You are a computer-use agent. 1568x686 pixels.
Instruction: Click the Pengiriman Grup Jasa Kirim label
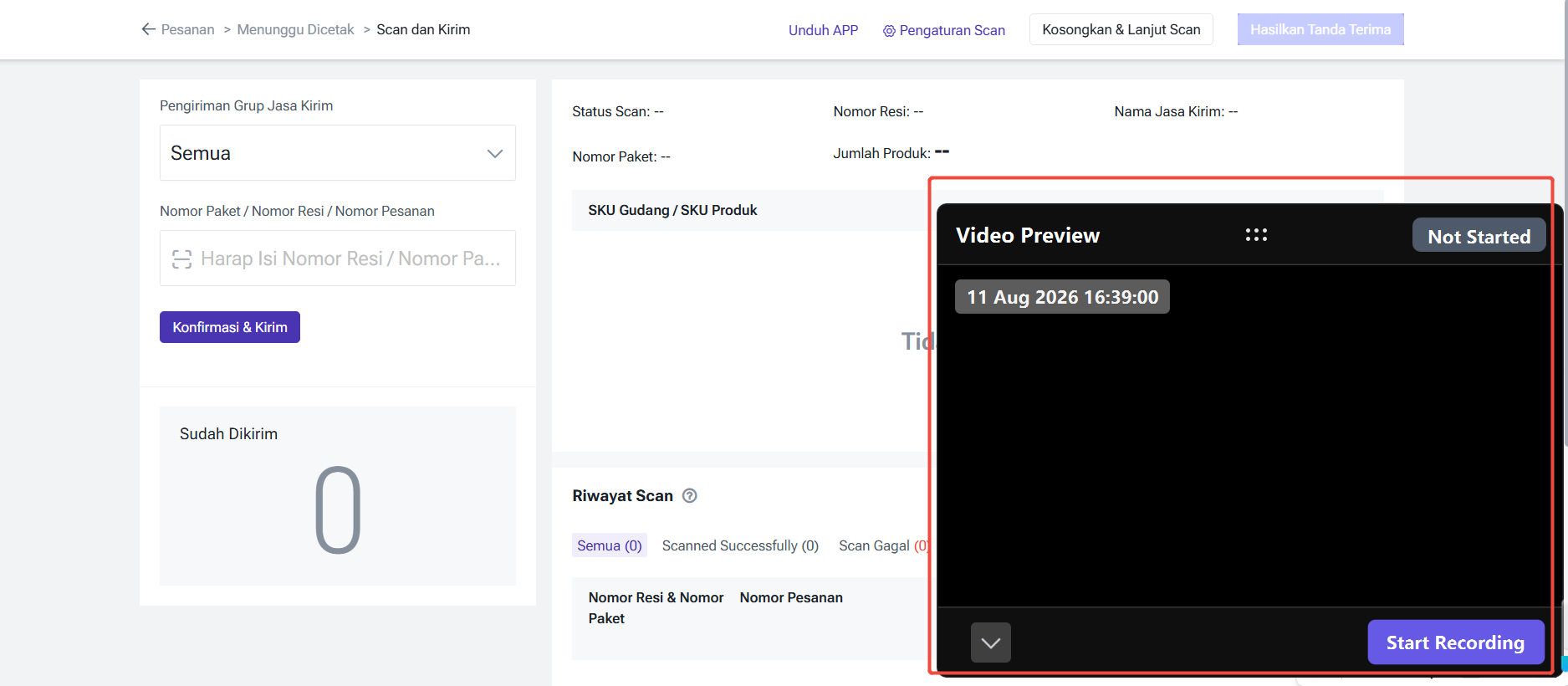click(x=246, y=105)
